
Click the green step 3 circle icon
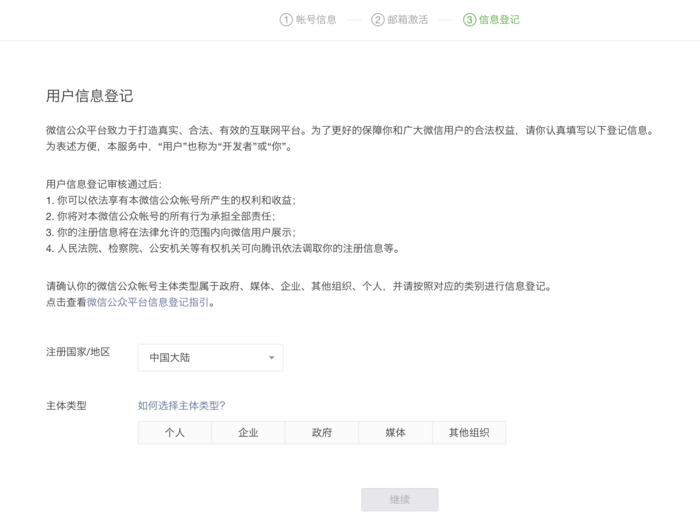pyautogui.click(x=469, y=20)
